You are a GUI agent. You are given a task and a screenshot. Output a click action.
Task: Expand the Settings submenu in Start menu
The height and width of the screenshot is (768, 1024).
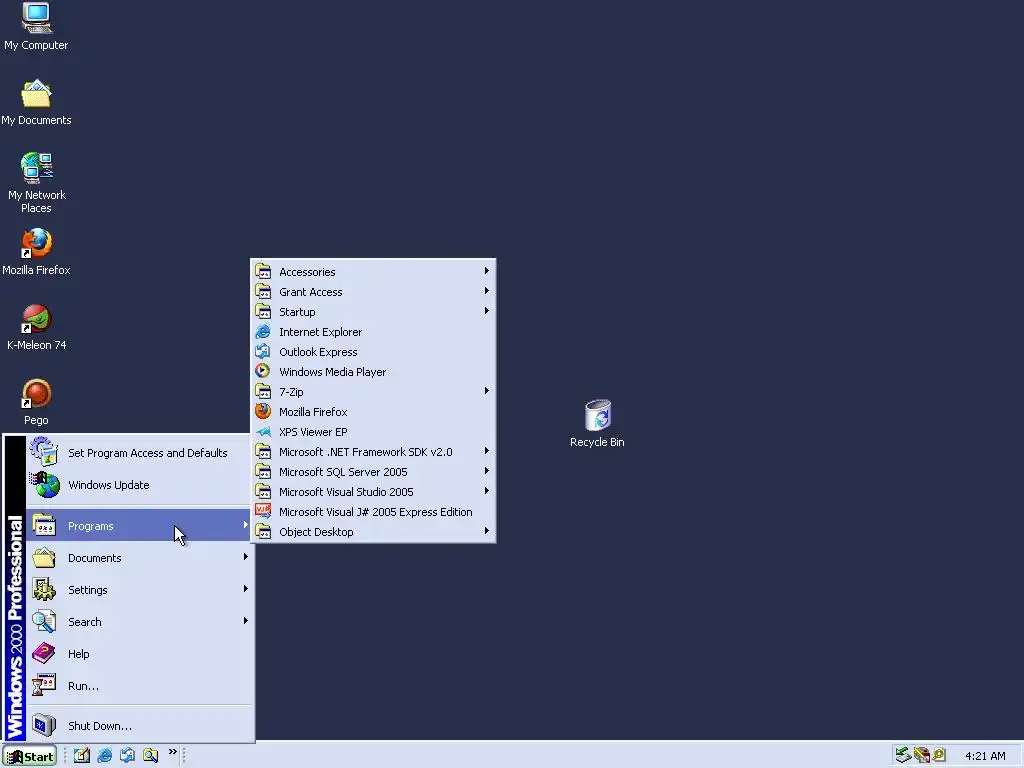pyautogui.click(x=138, y=590)
